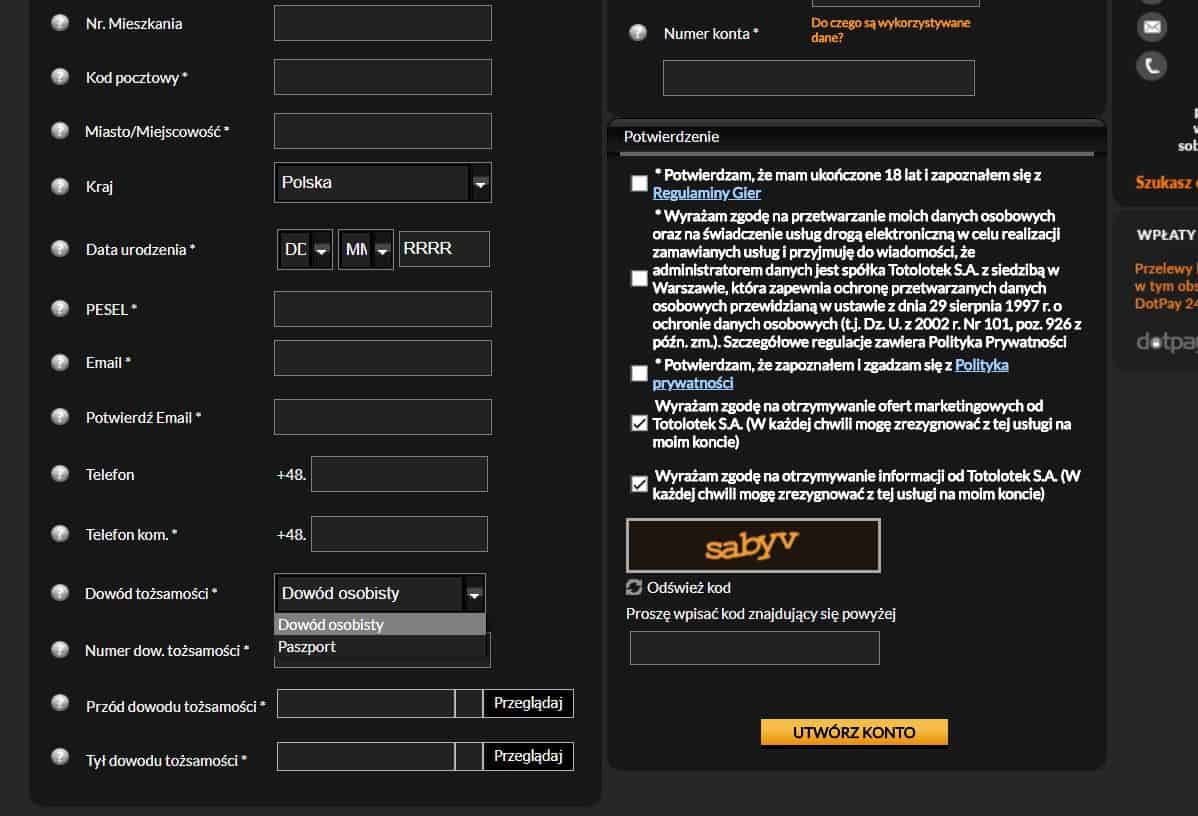
Task: Open the DD day dropdown
Action: [304, 249]
